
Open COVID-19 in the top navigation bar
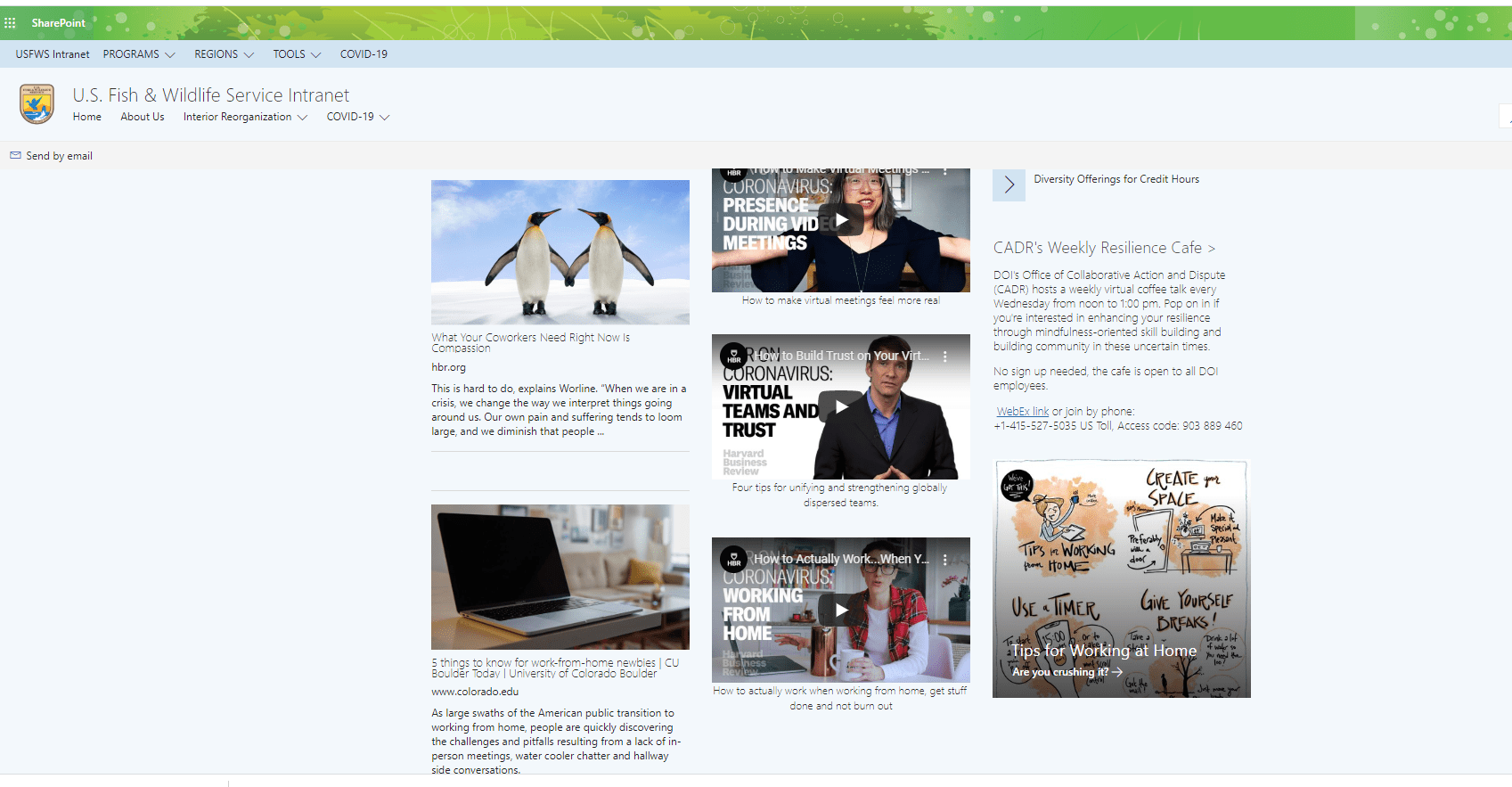pyautogui.click(x=364, y=54)
